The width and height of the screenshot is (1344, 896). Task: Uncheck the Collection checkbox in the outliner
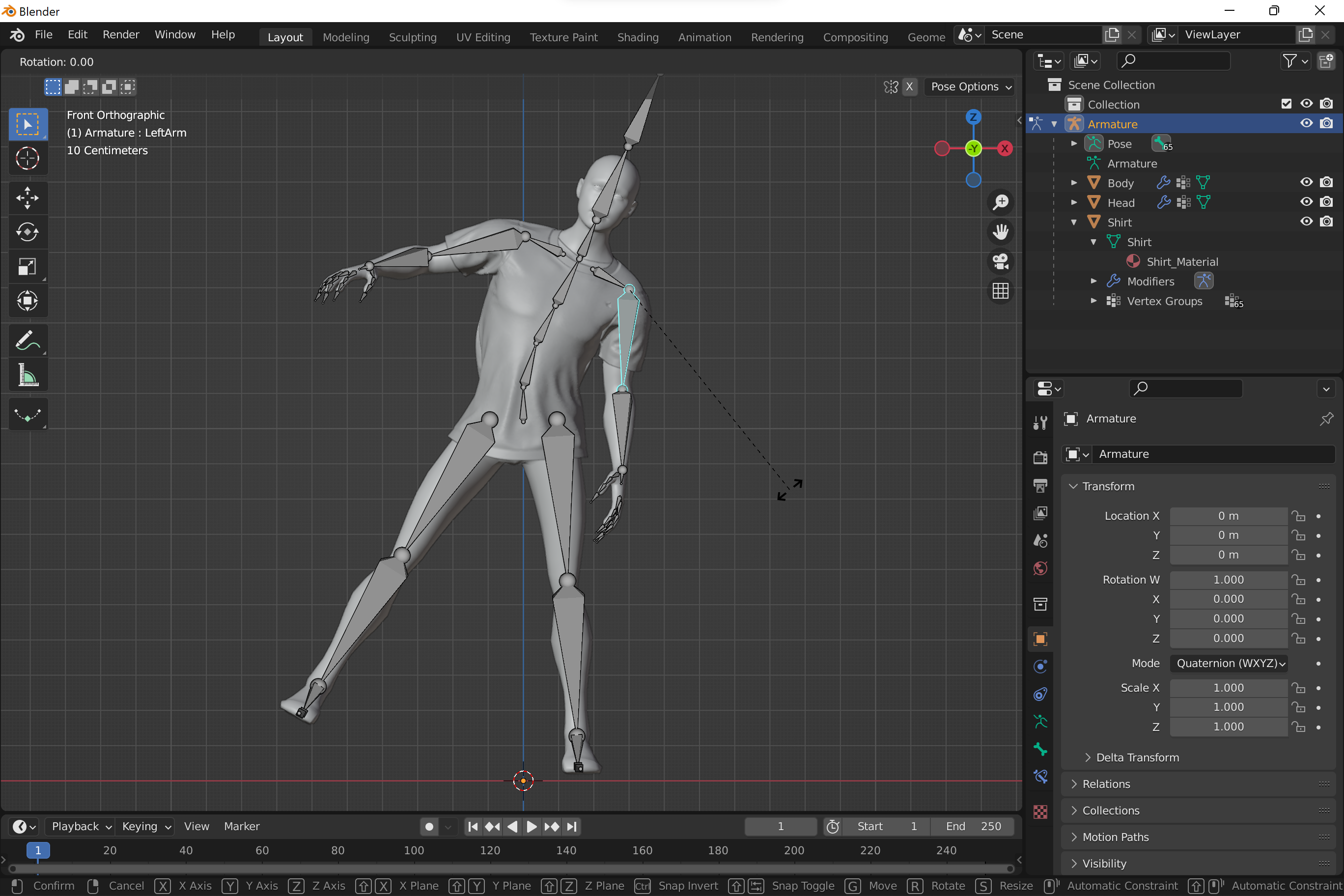(x=1287, y=104)
